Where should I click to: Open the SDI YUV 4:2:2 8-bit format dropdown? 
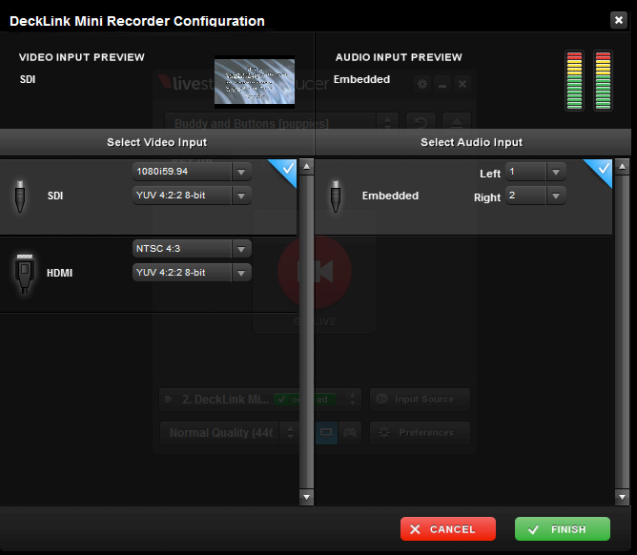192,195
